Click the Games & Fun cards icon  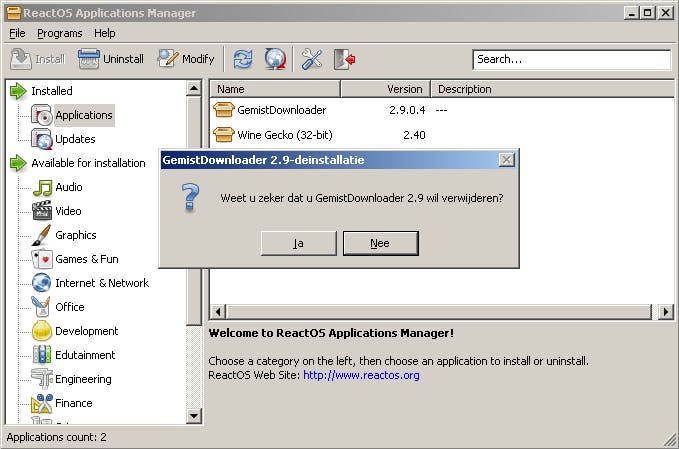click(42, 259)
